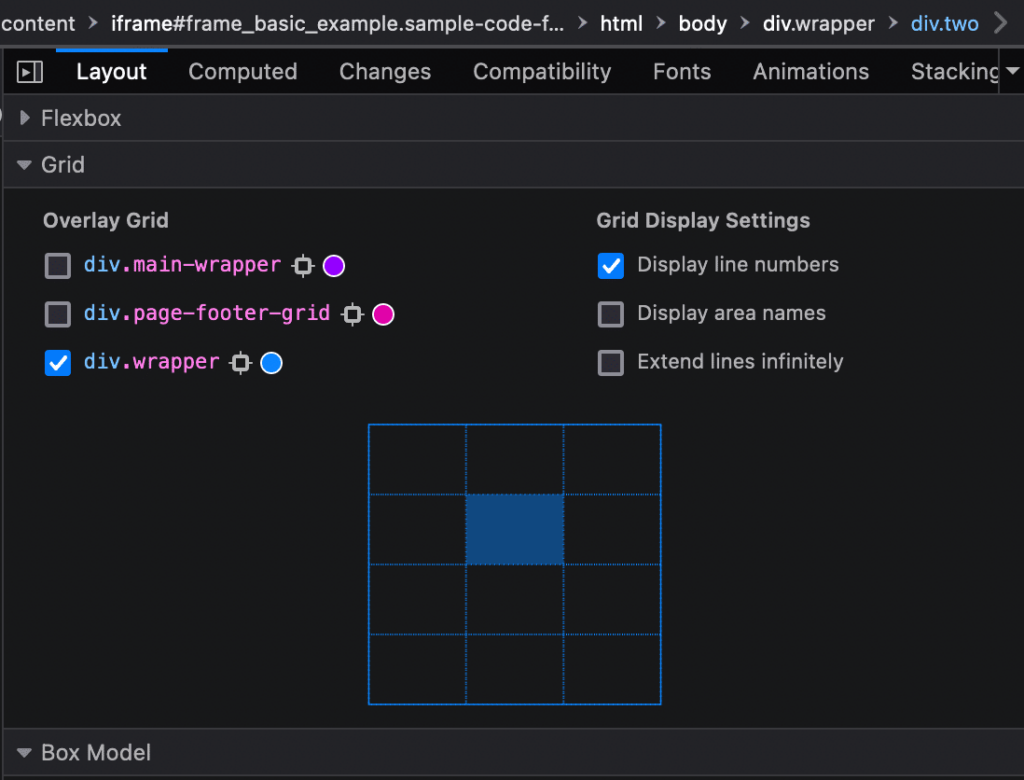Check Extend lines infinitely

click(x=610, y=363)
